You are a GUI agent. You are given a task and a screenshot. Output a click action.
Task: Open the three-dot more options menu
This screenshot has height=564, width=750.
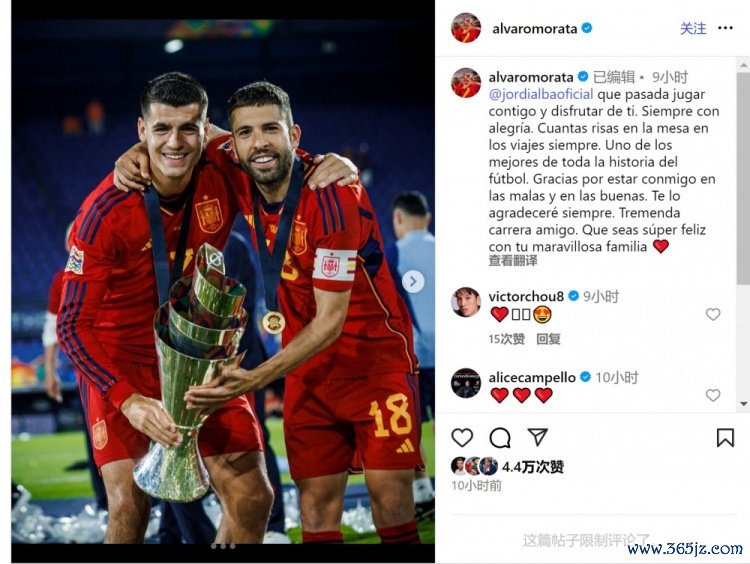[725, 28]
